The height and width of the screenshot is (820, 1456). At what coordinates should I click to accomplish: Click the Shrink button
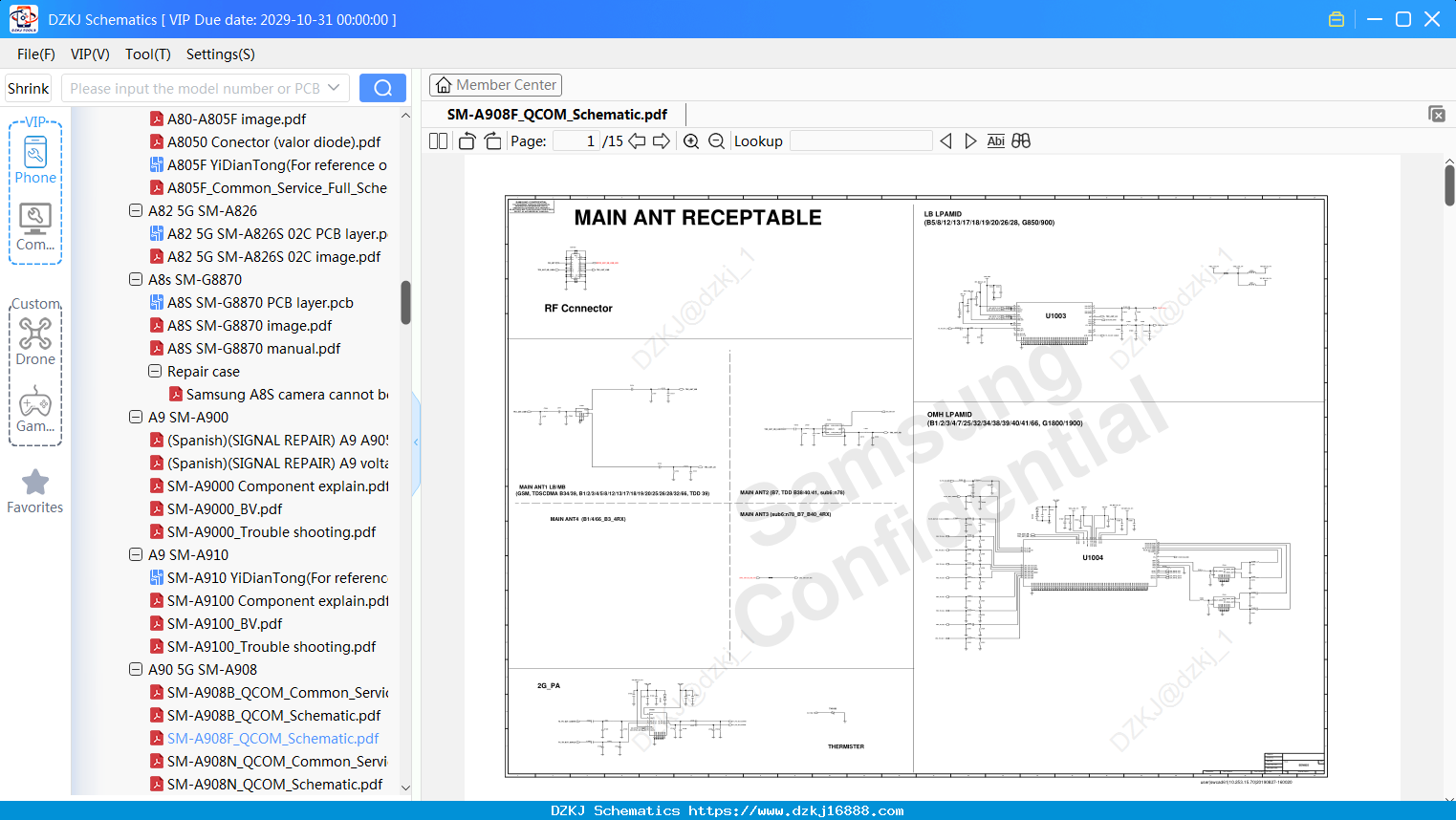(x=28, y=88)
